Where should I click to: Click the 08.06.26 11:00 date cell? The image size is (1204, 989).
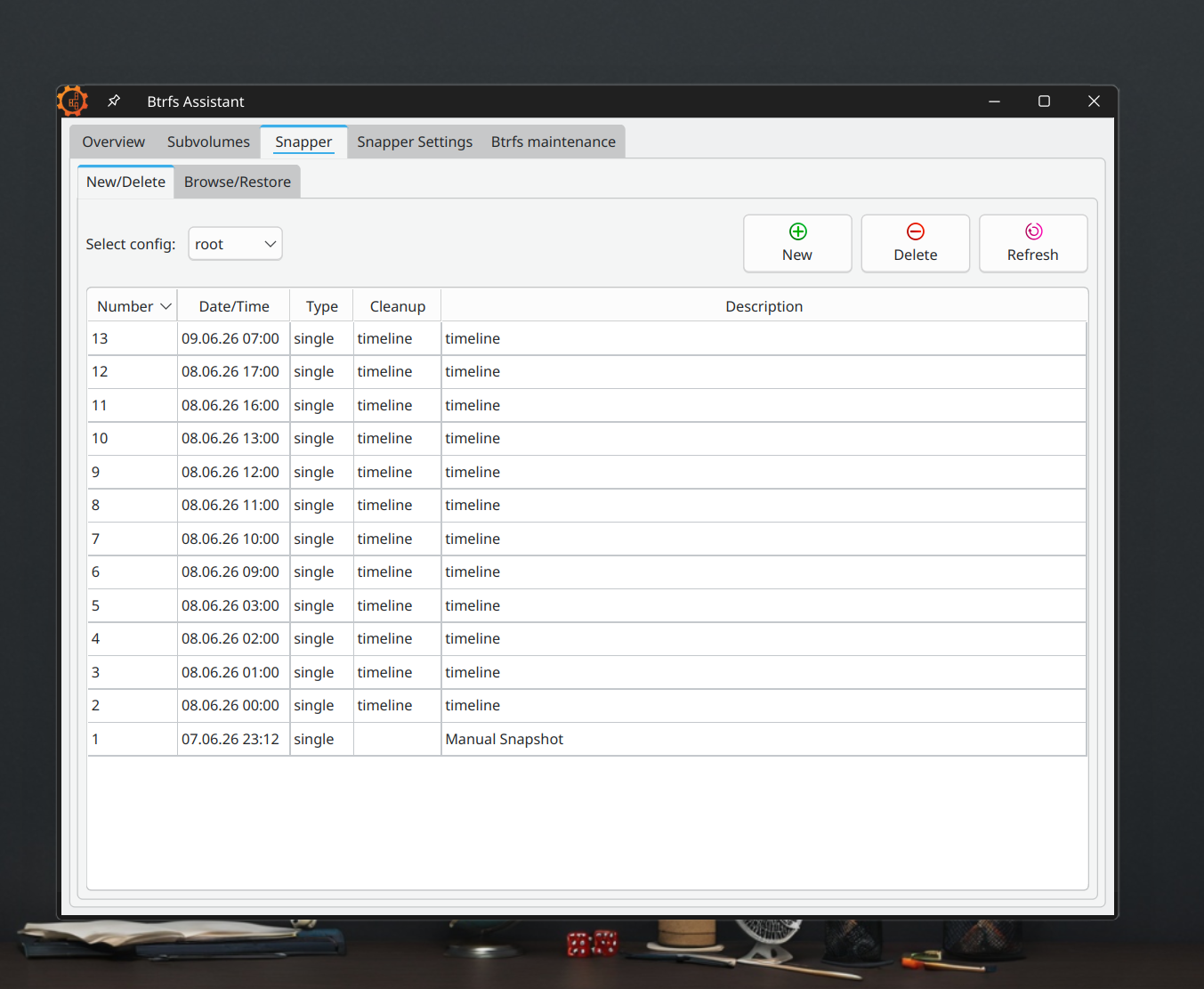(x=234, y=505)
